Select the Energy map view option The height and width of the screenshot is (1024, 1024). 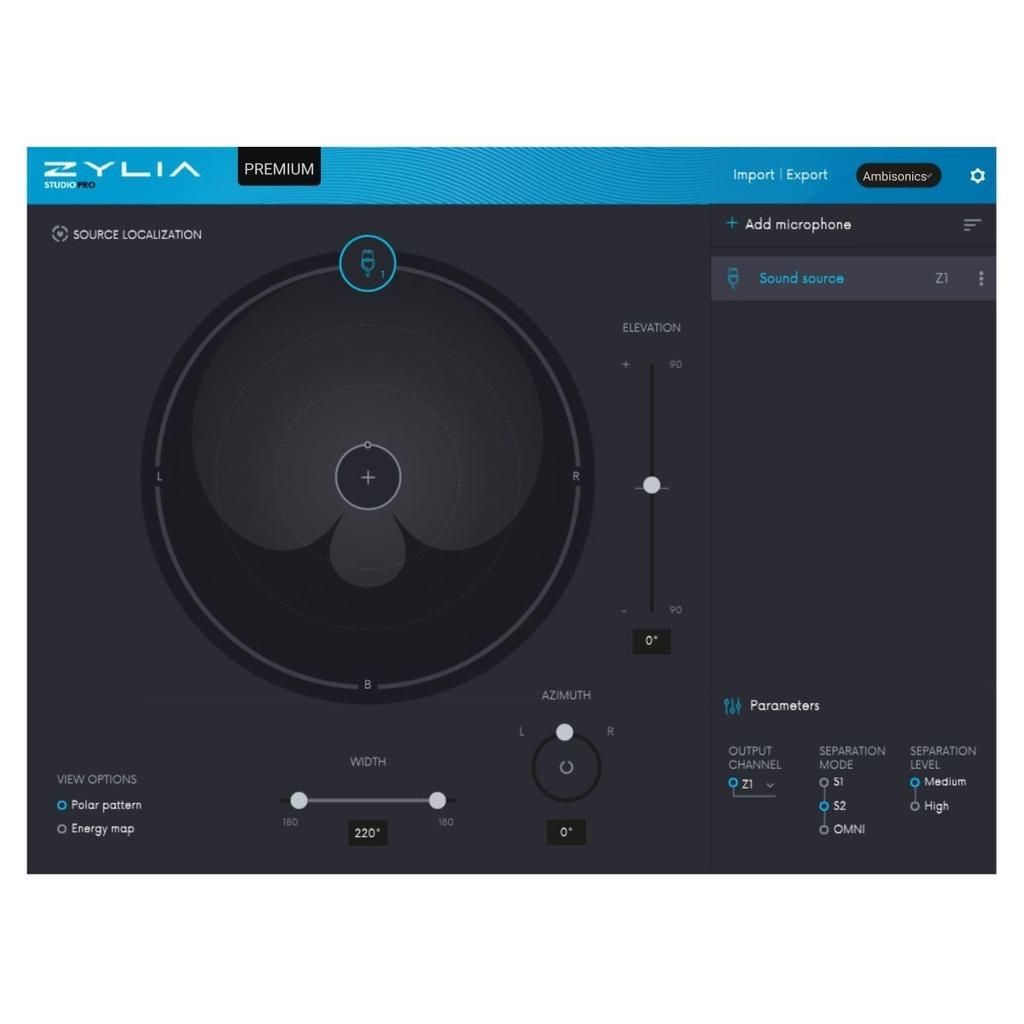62,829
